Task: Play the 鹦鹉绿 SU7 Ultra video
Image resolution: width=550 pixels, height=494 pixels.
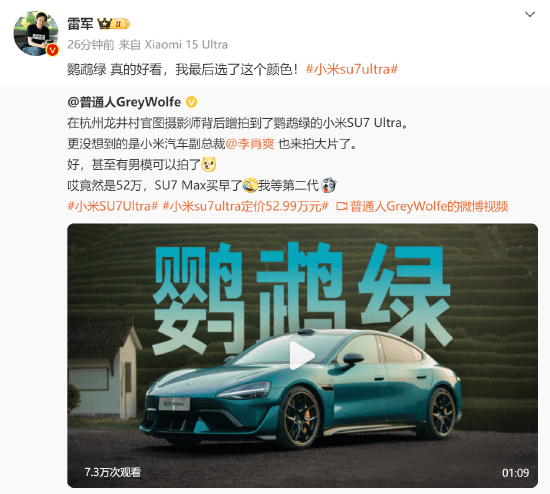Action: (x=302, y=355)
